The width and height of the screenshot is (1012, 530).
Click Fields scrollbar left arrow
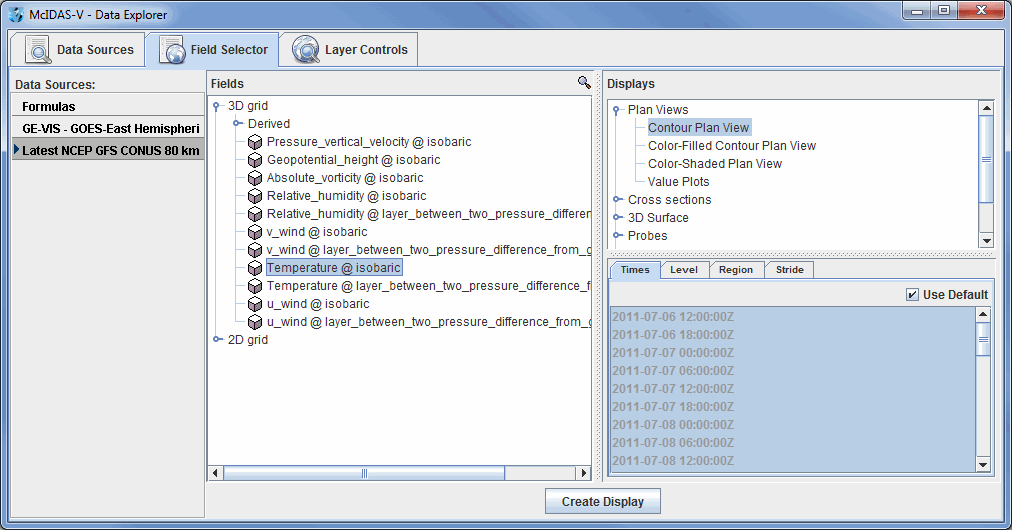215,473
